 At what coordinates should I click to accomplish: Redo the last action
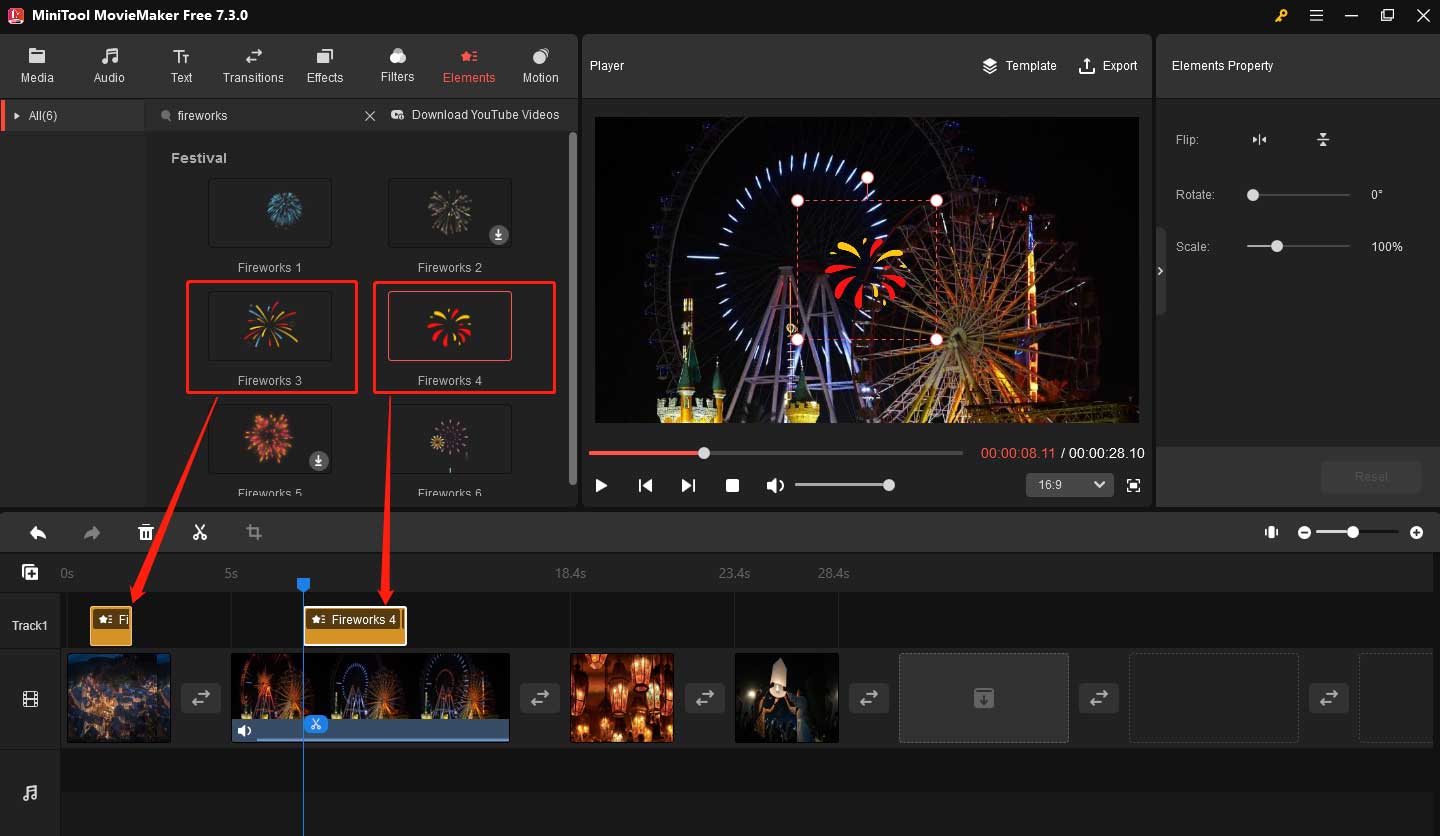(x=92, y=532)
